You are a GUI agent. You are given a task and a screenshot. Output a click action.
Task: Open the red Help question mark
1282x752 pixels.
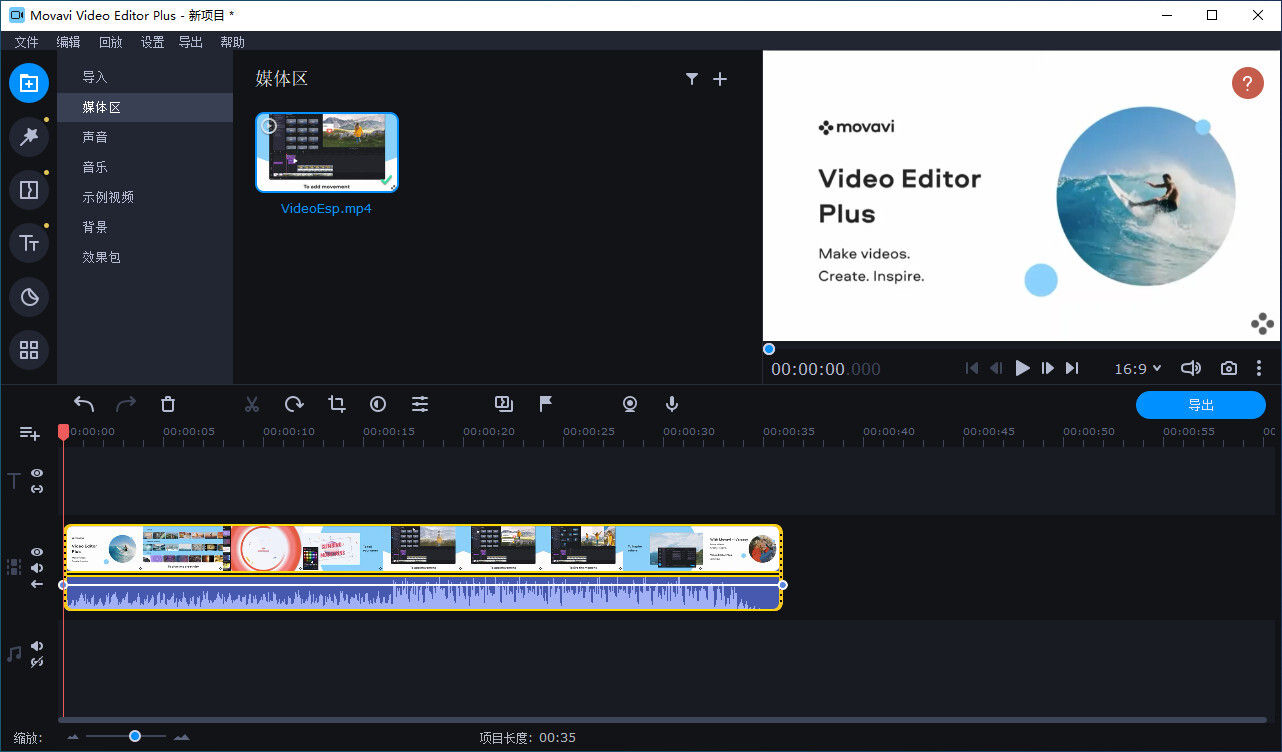pyautogui.click(x=1247, y=83)
